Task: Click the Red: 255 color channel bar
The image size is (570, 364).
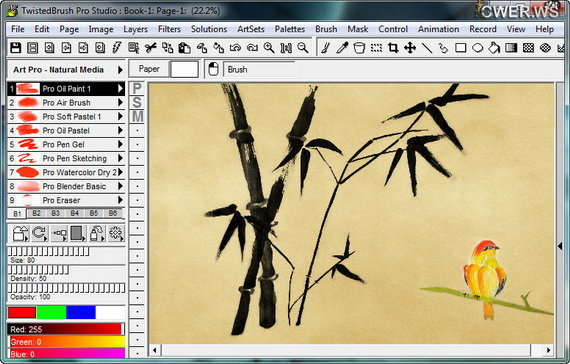Action: click(66, 329)
